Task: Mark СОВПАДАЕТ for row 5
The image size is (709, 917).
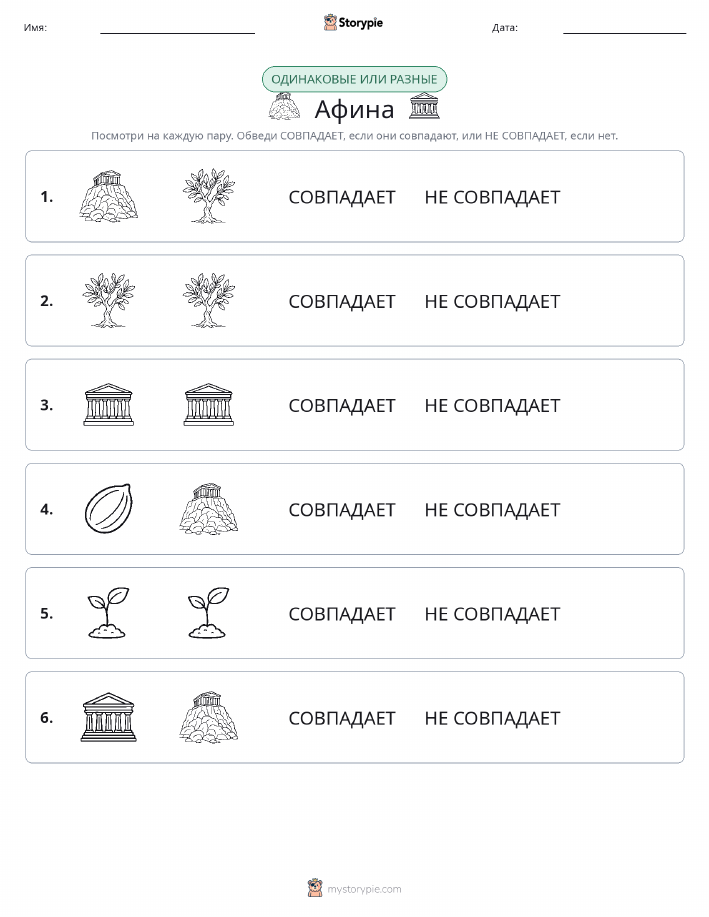Action: (342, 614)
